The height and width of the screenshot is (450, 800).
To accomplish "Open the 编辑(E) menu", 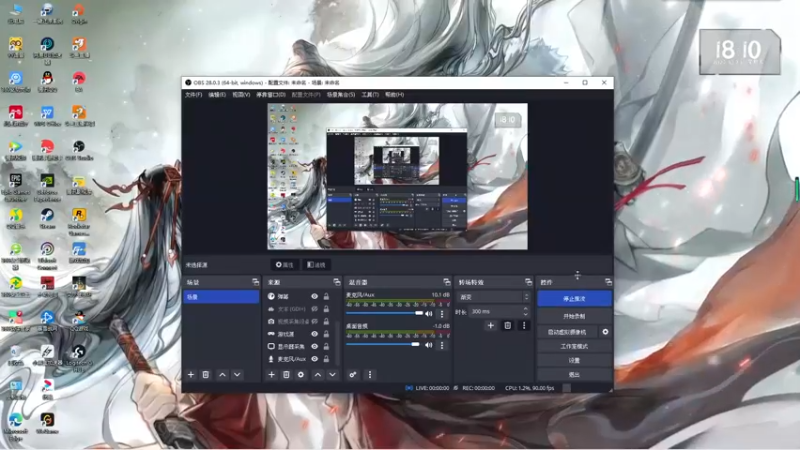I will point(217,94).
